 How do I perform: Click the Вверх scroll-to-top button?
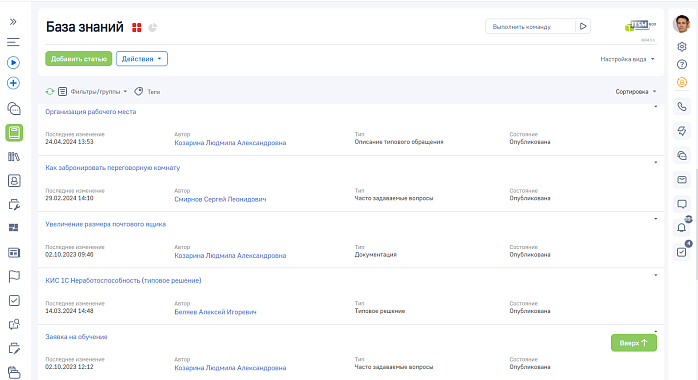tap(633, 343)
